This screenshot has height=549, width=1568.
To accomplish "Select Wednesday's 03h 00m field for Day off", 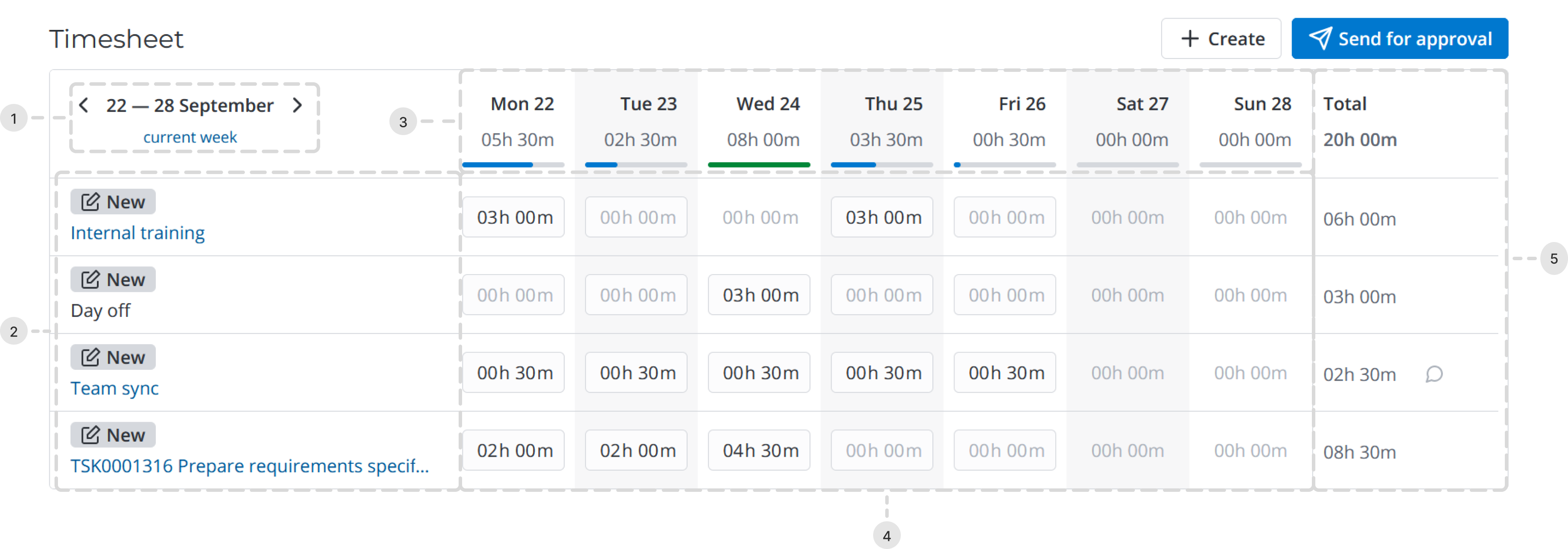I will click(758, 294).
